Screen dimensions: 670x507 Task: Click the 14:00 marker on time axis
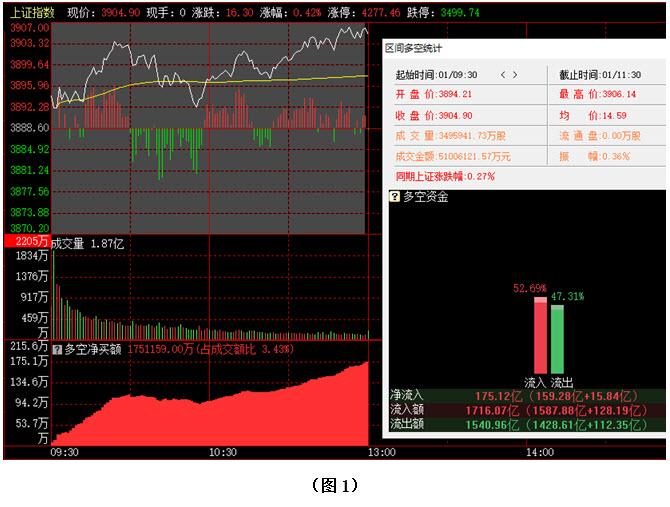[x=539, y=452]
